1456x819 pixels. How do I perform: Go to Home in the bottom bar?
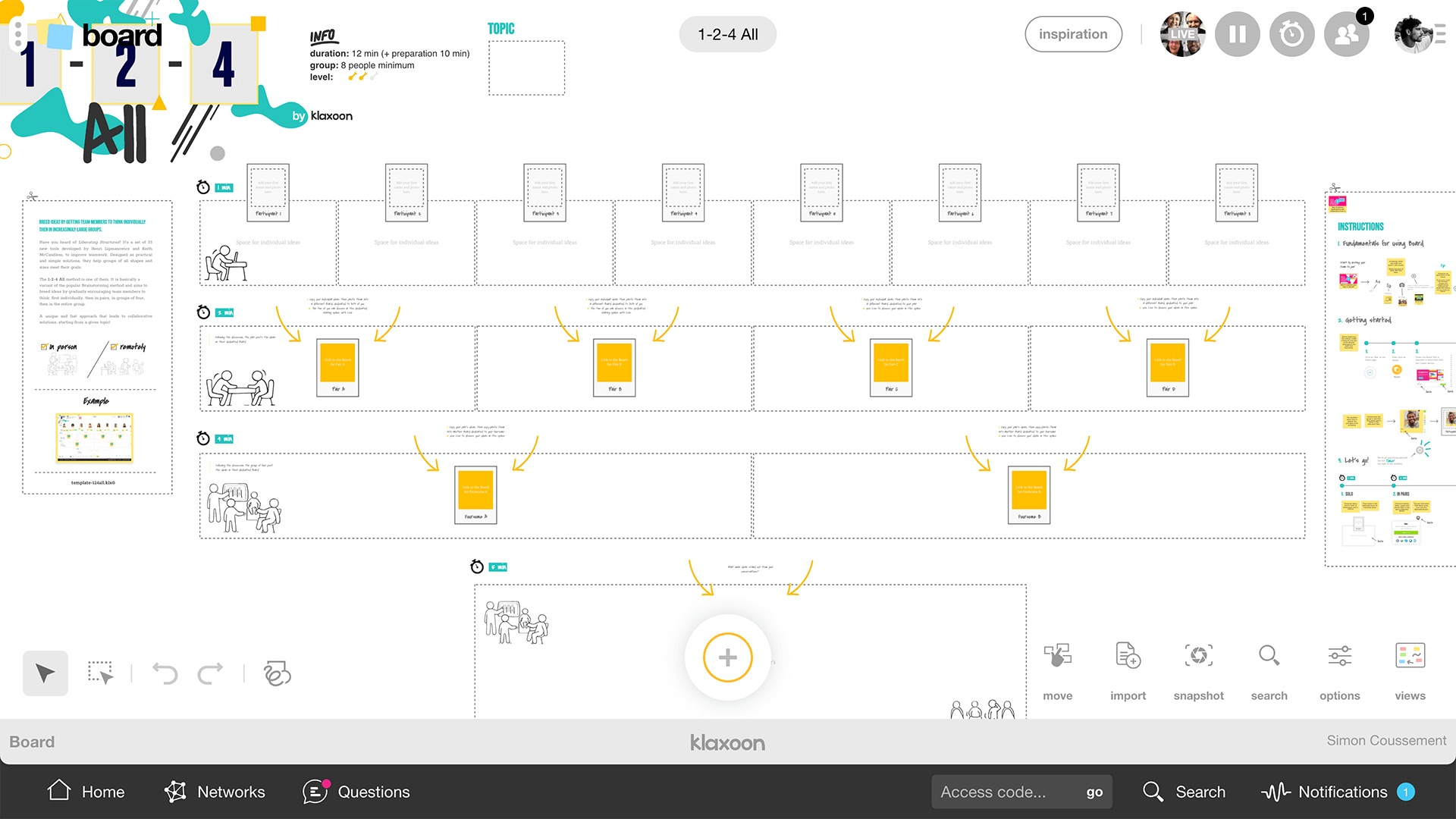(x=86, y=791)
